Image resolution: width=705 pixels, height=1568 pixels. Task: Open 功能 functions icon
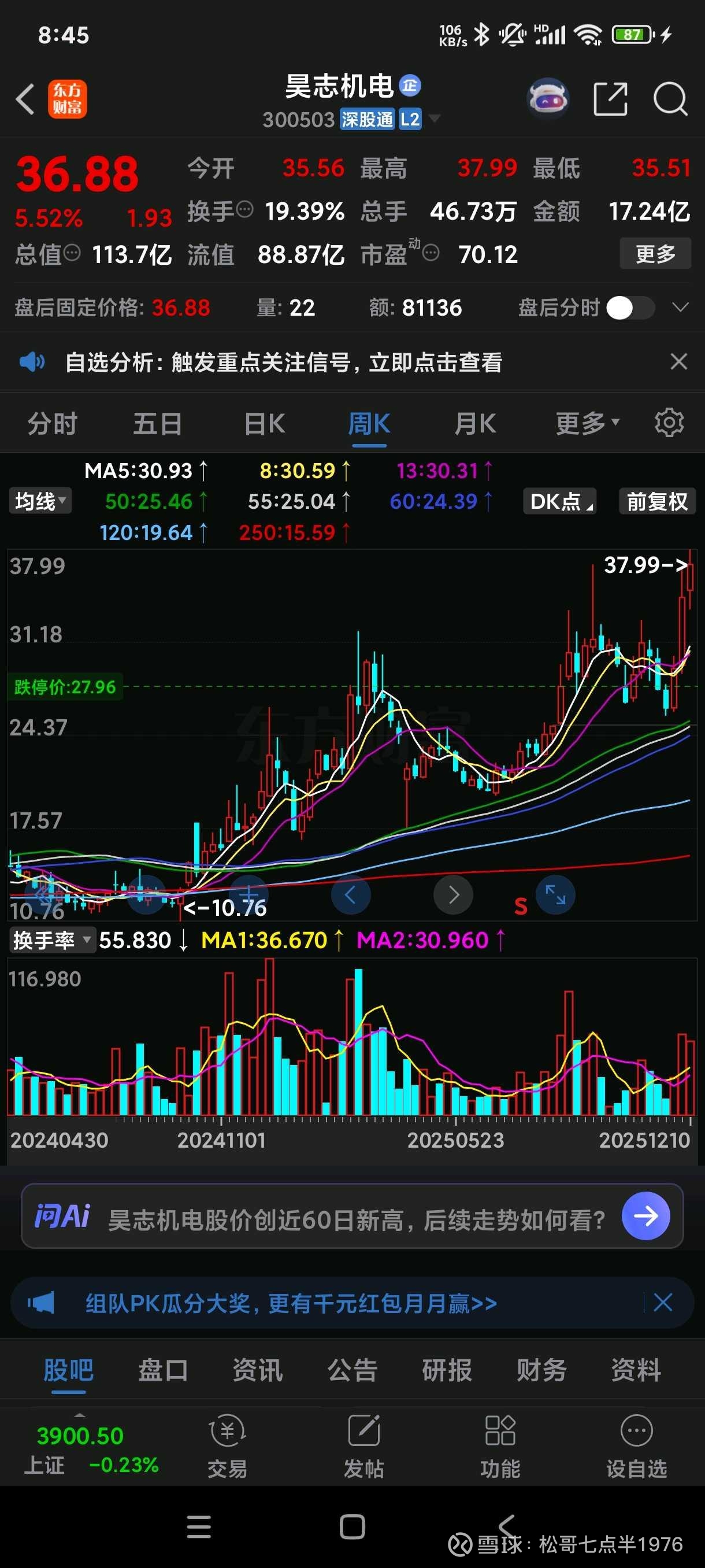pos(500,1446)
